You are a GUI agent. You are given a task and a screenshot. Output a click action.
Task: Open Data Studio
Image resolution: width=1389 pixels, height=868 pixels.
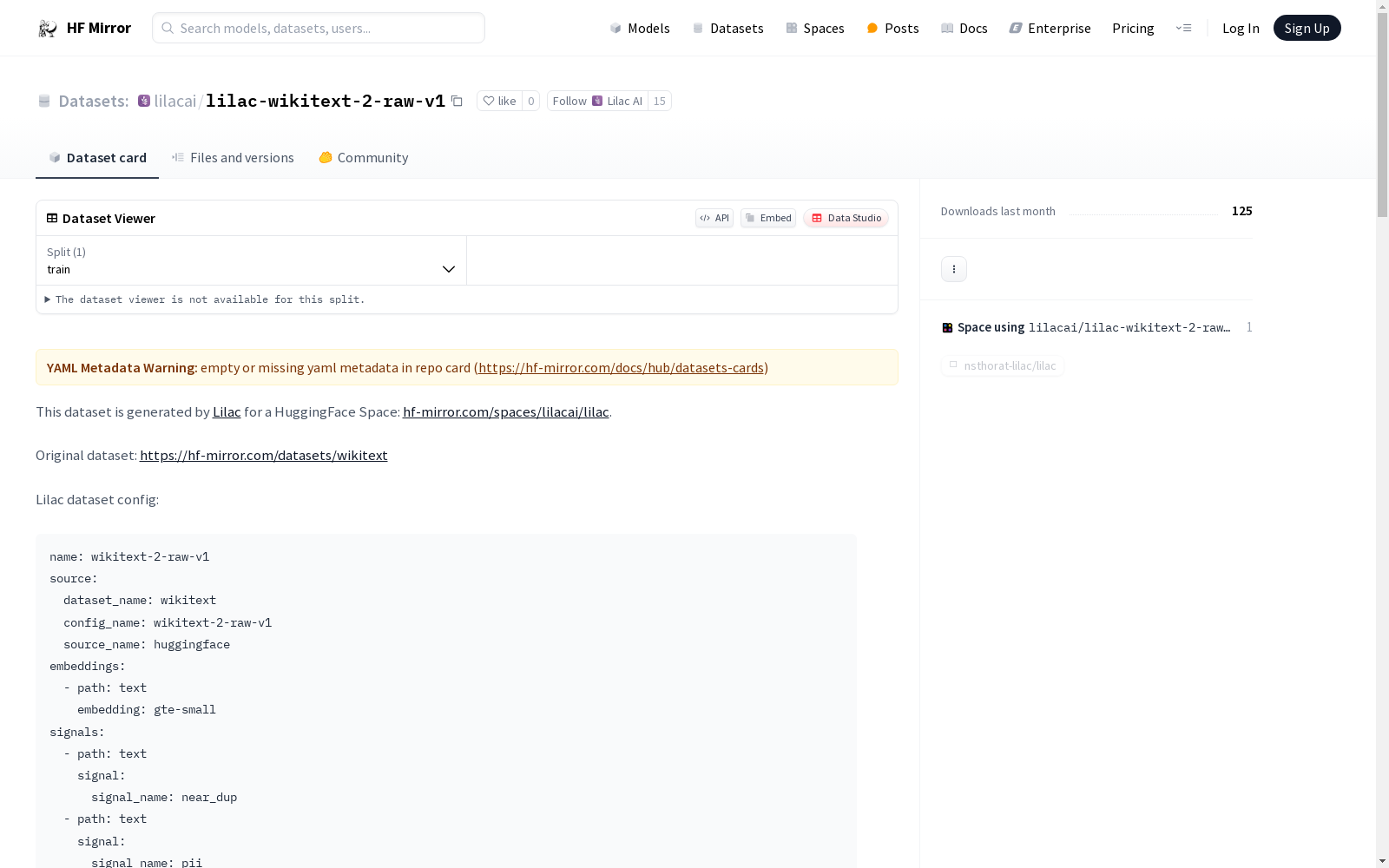point(846,218)
